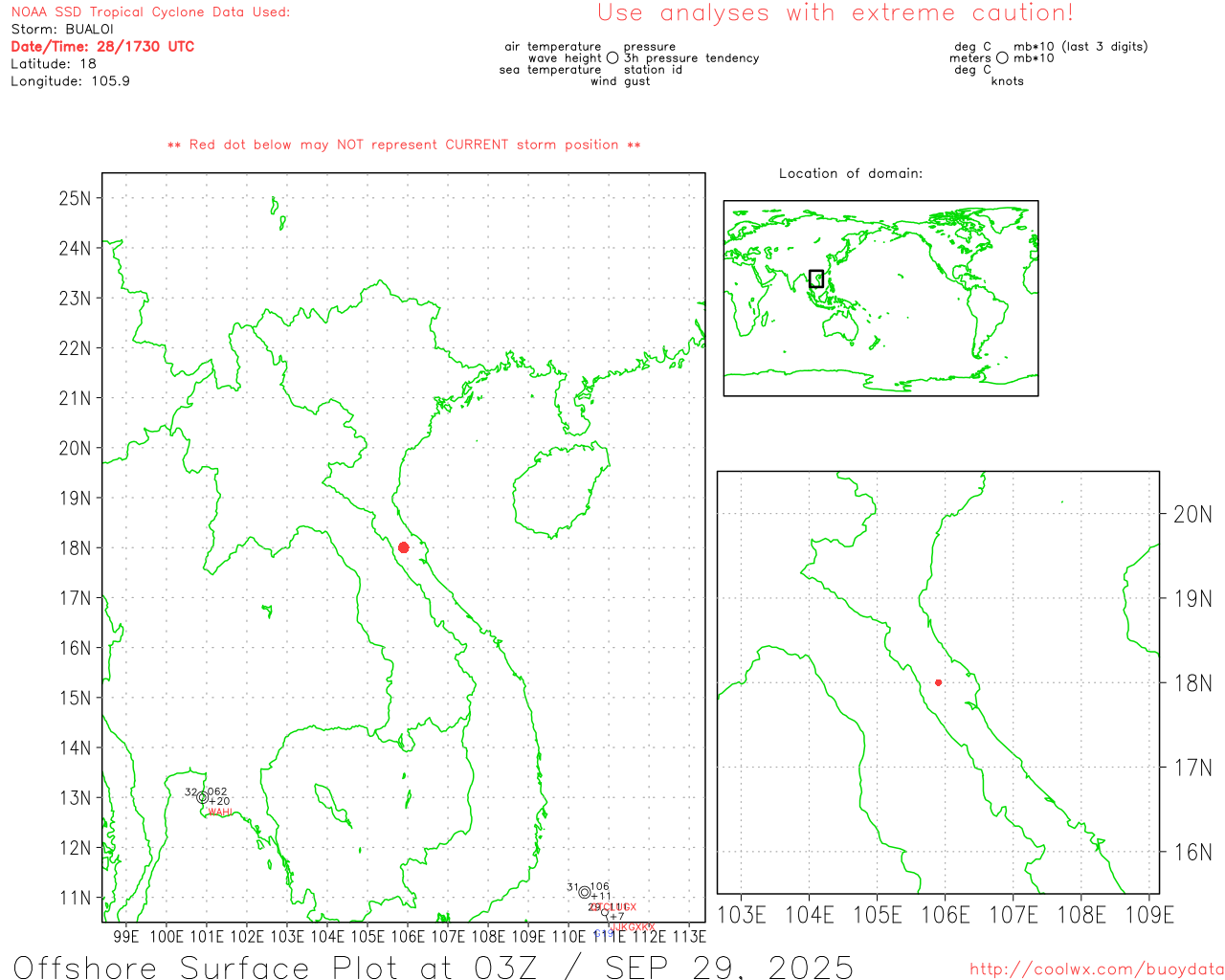Click the Offshore Surface Plot title text

(433, 967)
